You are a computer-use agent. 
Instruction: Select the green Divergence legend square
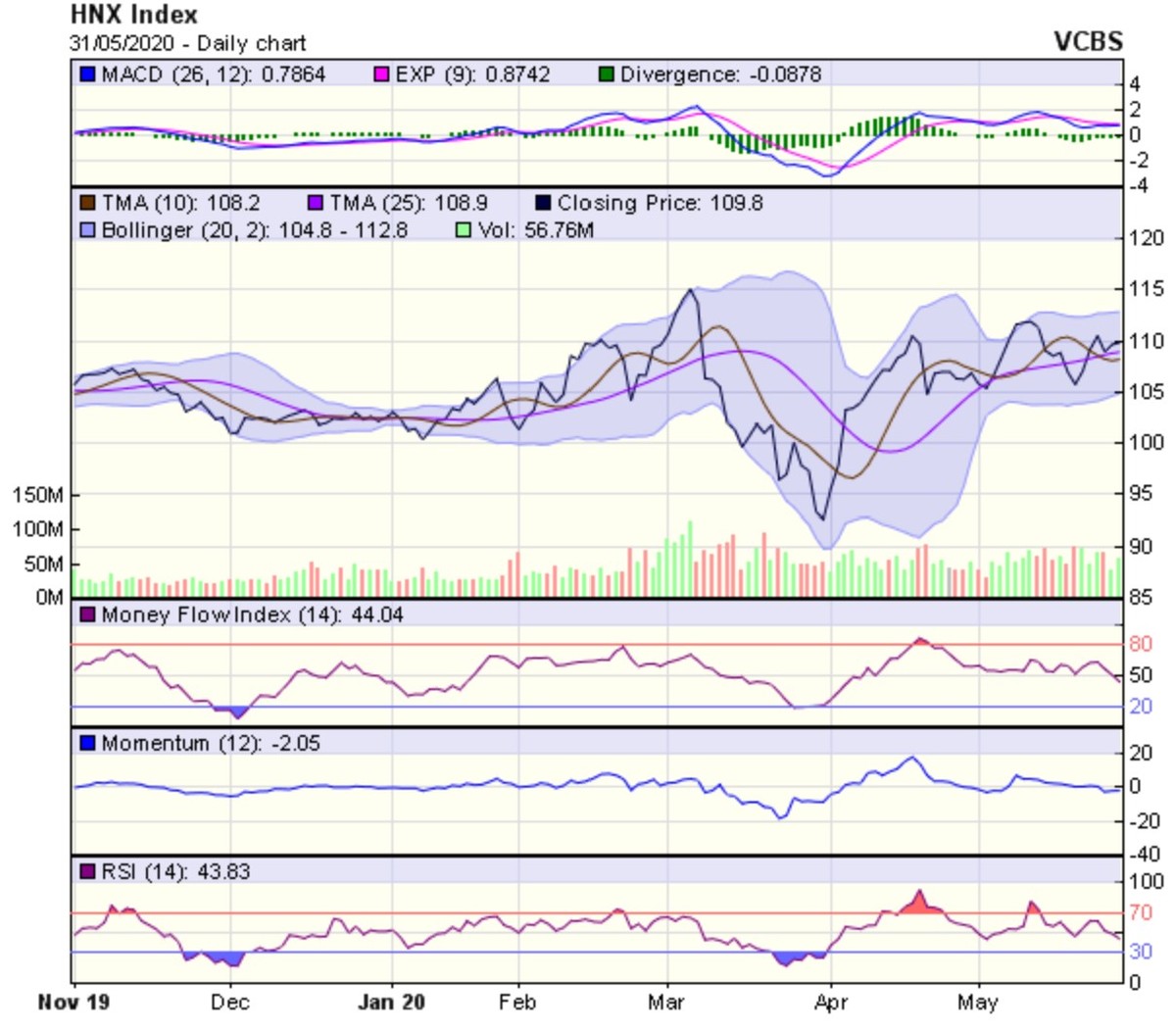click(607, 74)
